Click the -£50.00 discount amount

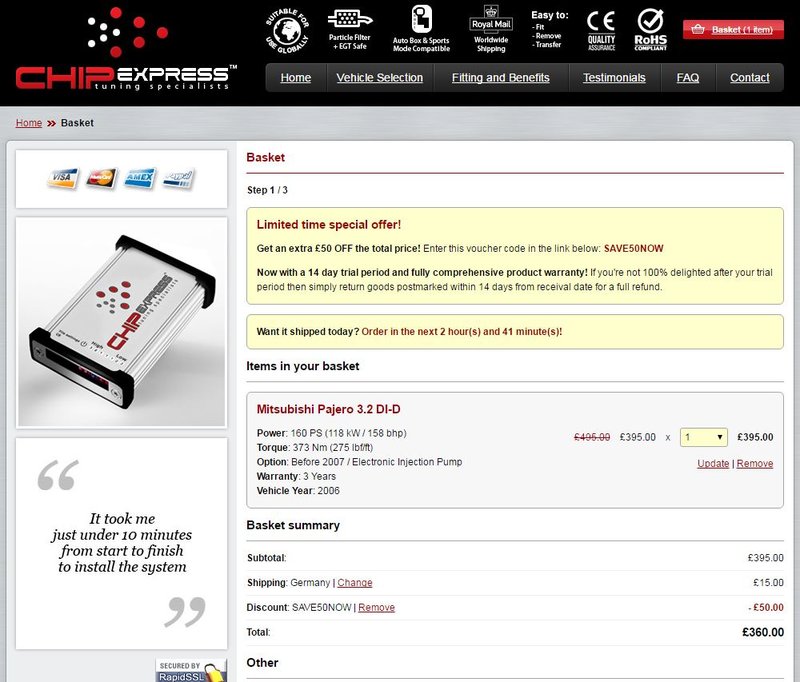(766, 608)
